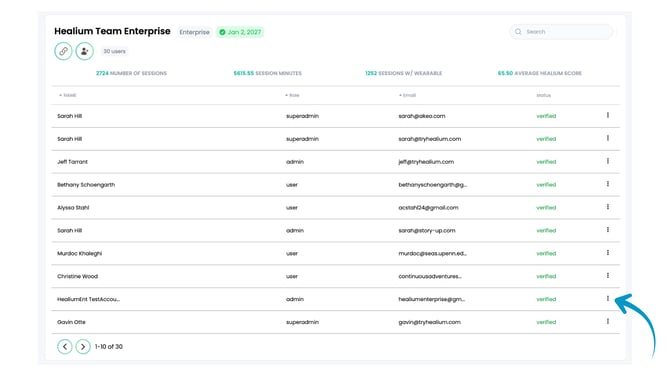
Task: Select email jeff@tryhealium.com
Action: tap(426, 162)
